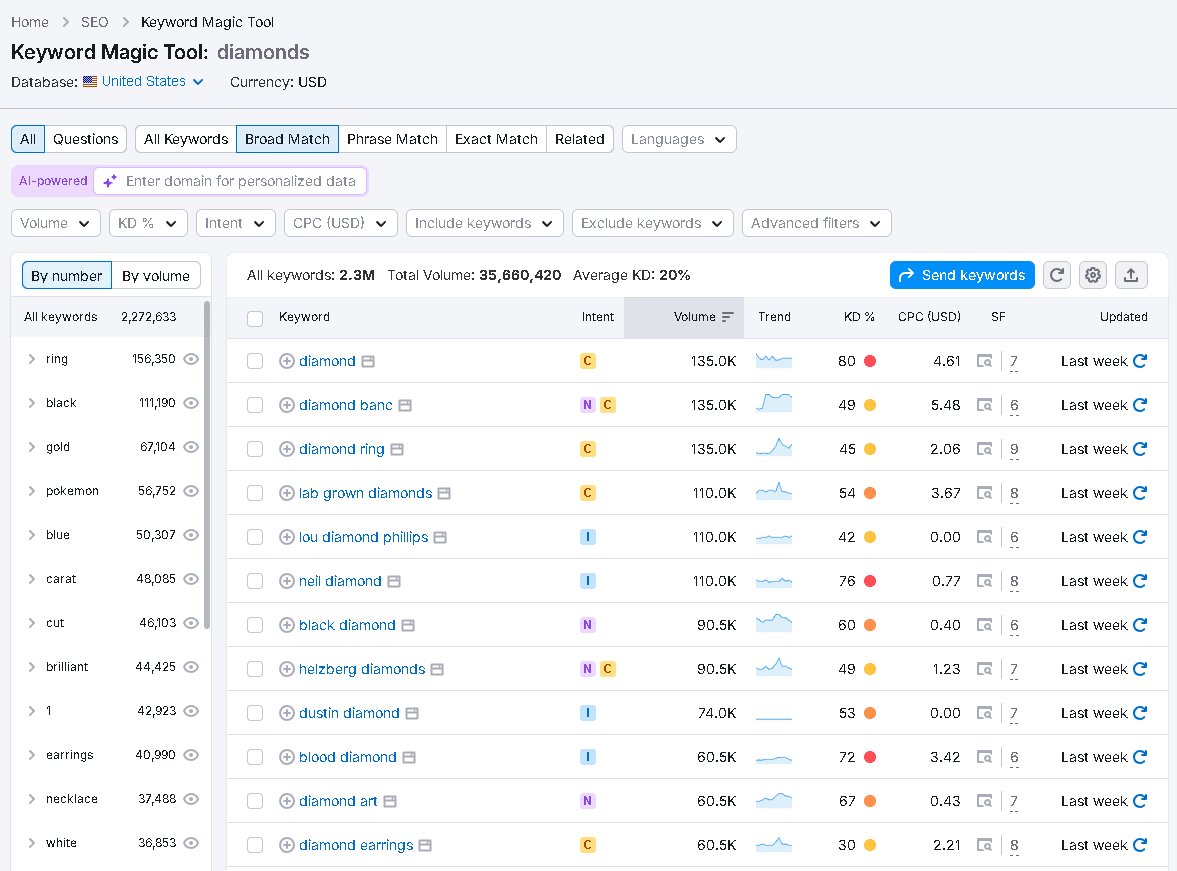Viewport: 1177px width, 871px height.
Task: Switch to the Questions tab
Action: (86, 139)
